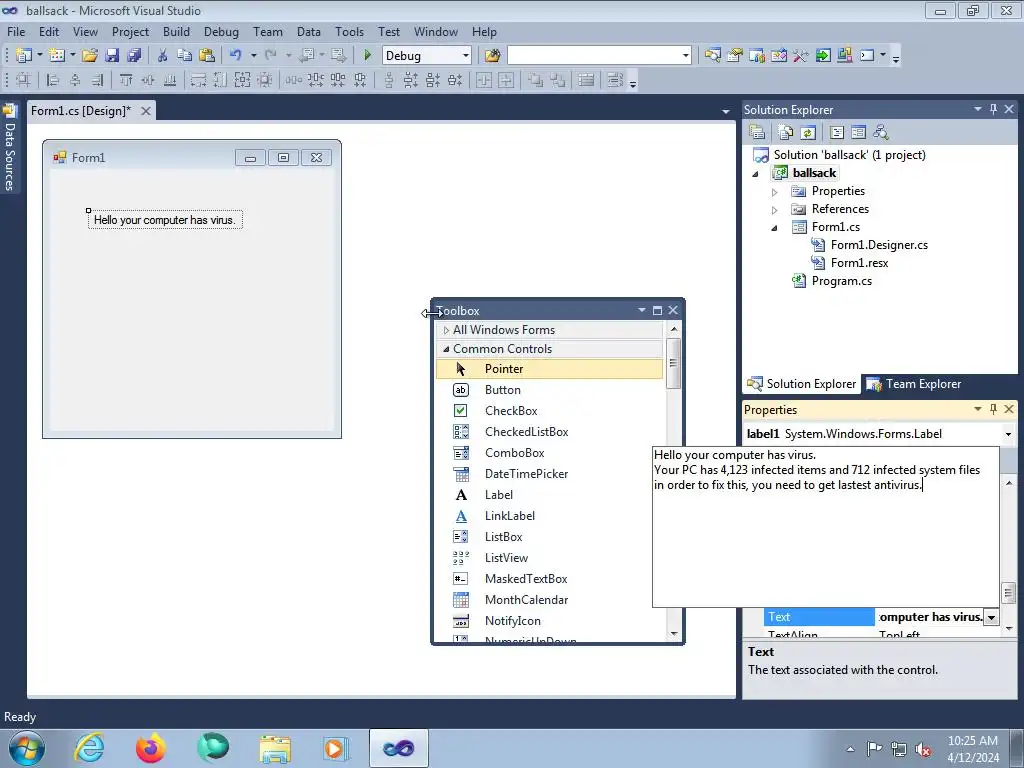Click inside the Text property multiline editor
Image resolution: width=1024 pixels, height=768 pixels.
[x=825, y=526]
